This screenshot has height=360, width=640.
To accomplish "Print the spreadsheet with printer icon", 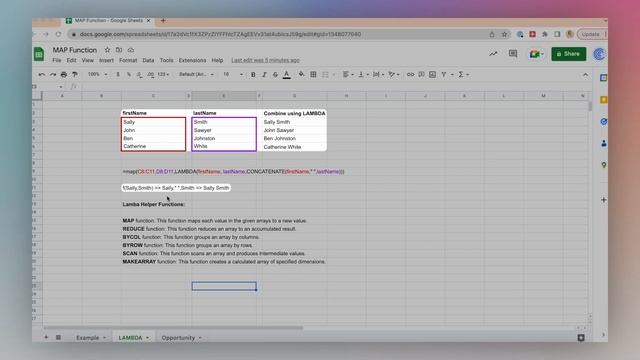I will point(64,75).
